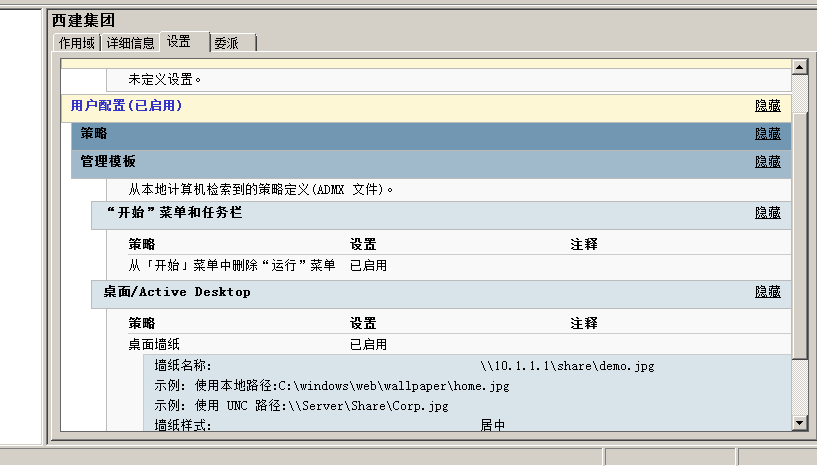The width and height of the screenshot is (817, 466).
Task: Click the 墙纸名称 label
Action: pos(183,366)
